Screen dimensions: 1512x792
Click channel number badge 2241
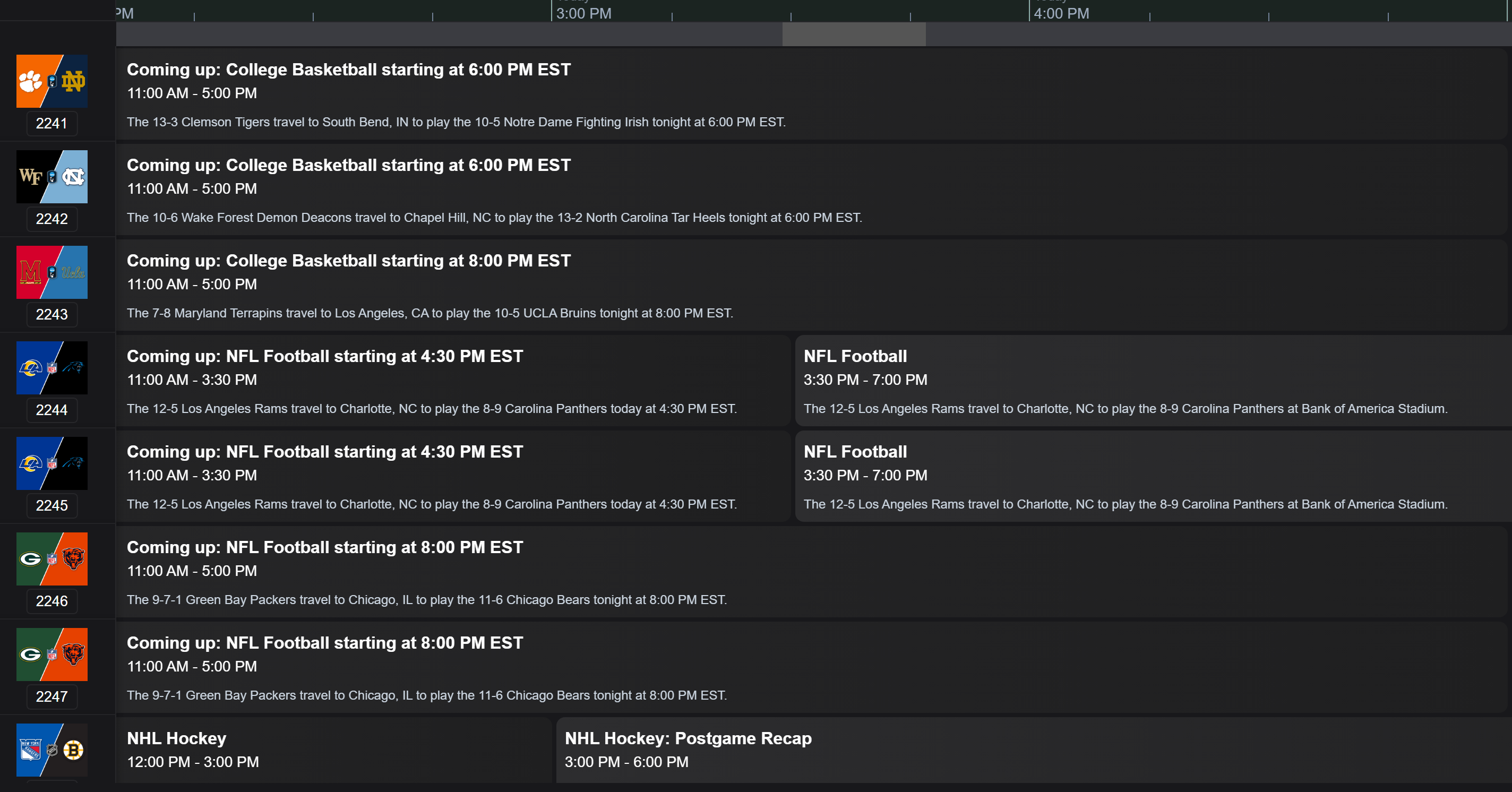click(x=51, y=123)
